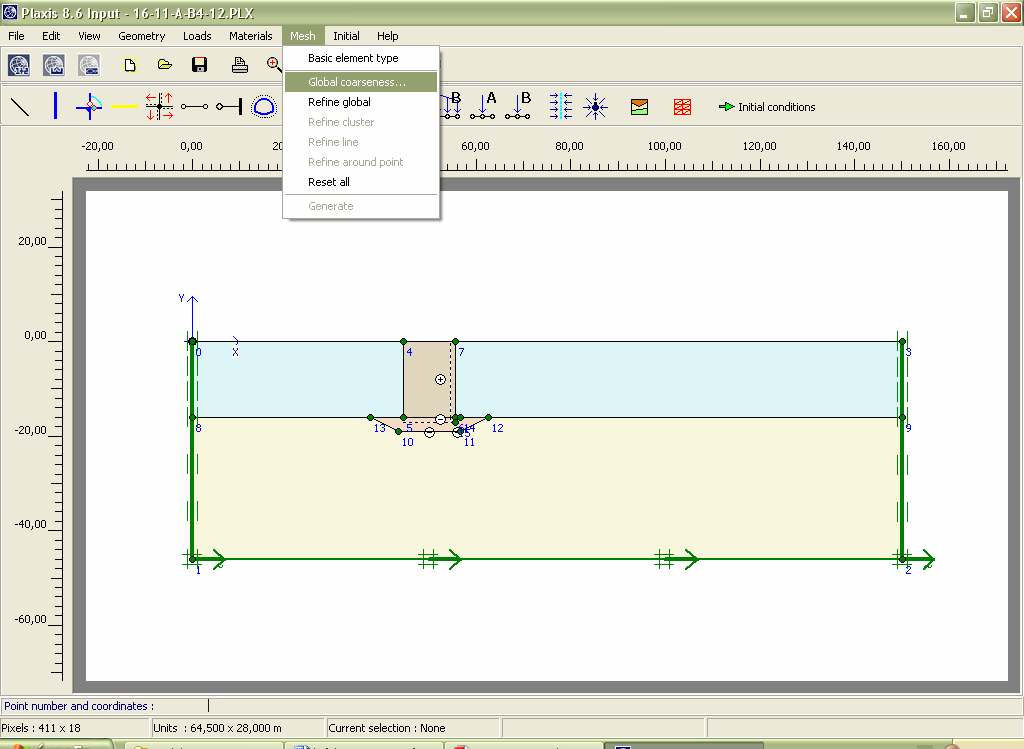The image size is (1024, 749).
Task: Choose Reset all in Mesh menu
Action: 361,182
